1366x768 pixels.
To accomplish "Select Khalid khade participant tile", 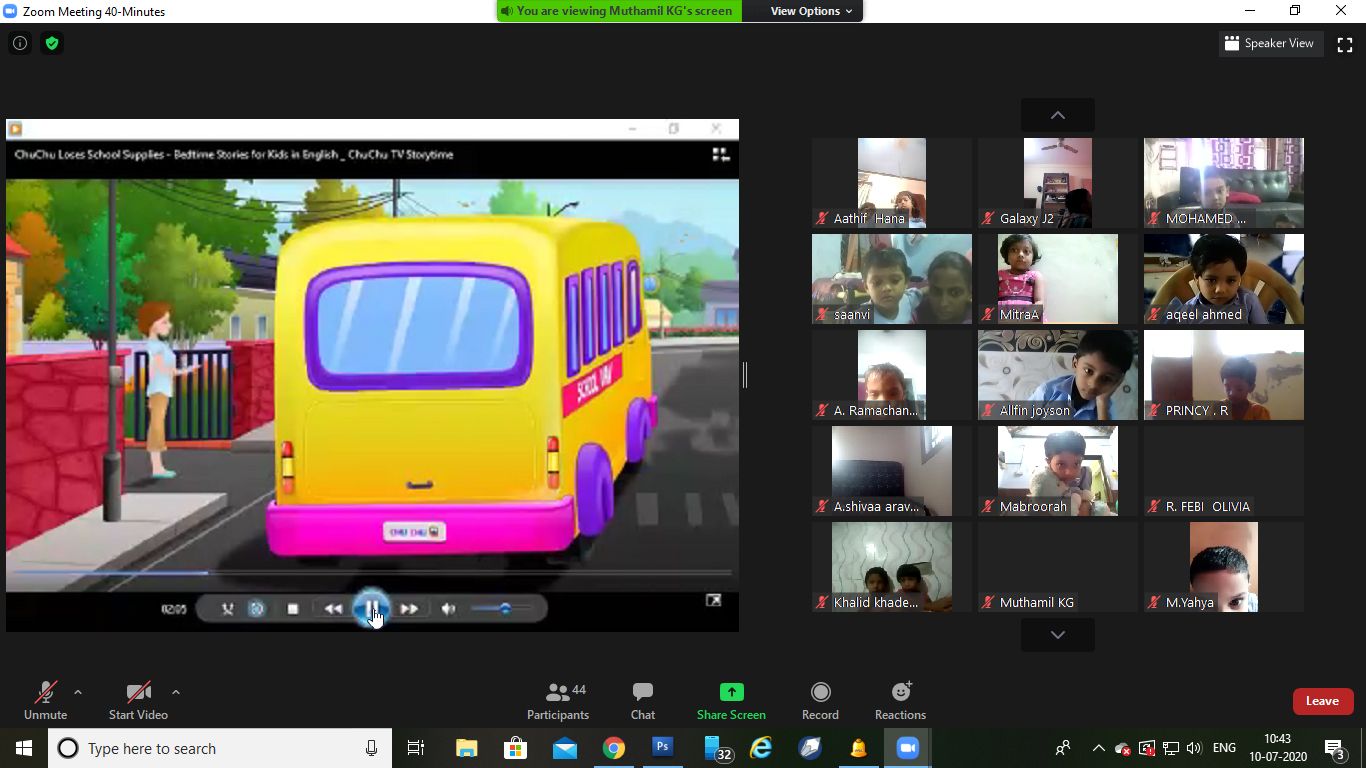I will (x=892, y=567).
